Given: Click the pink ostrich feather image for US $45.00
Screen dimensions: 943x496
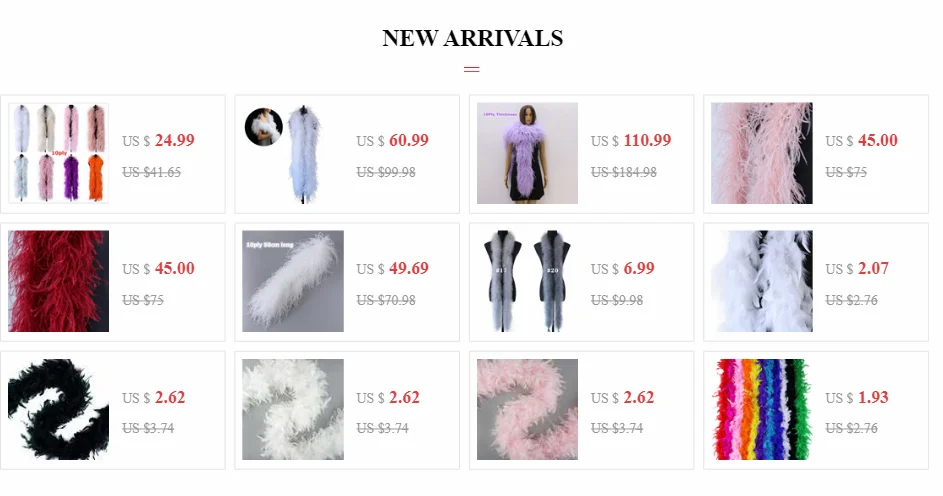Looking at the screenshot, I should coord(762,153).
